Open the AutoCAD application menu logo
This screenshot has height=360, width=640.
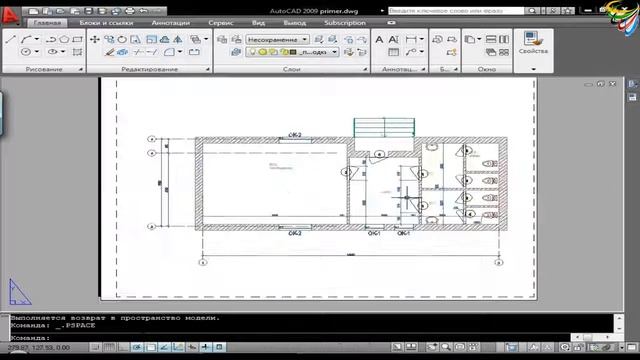coord(10,15)
